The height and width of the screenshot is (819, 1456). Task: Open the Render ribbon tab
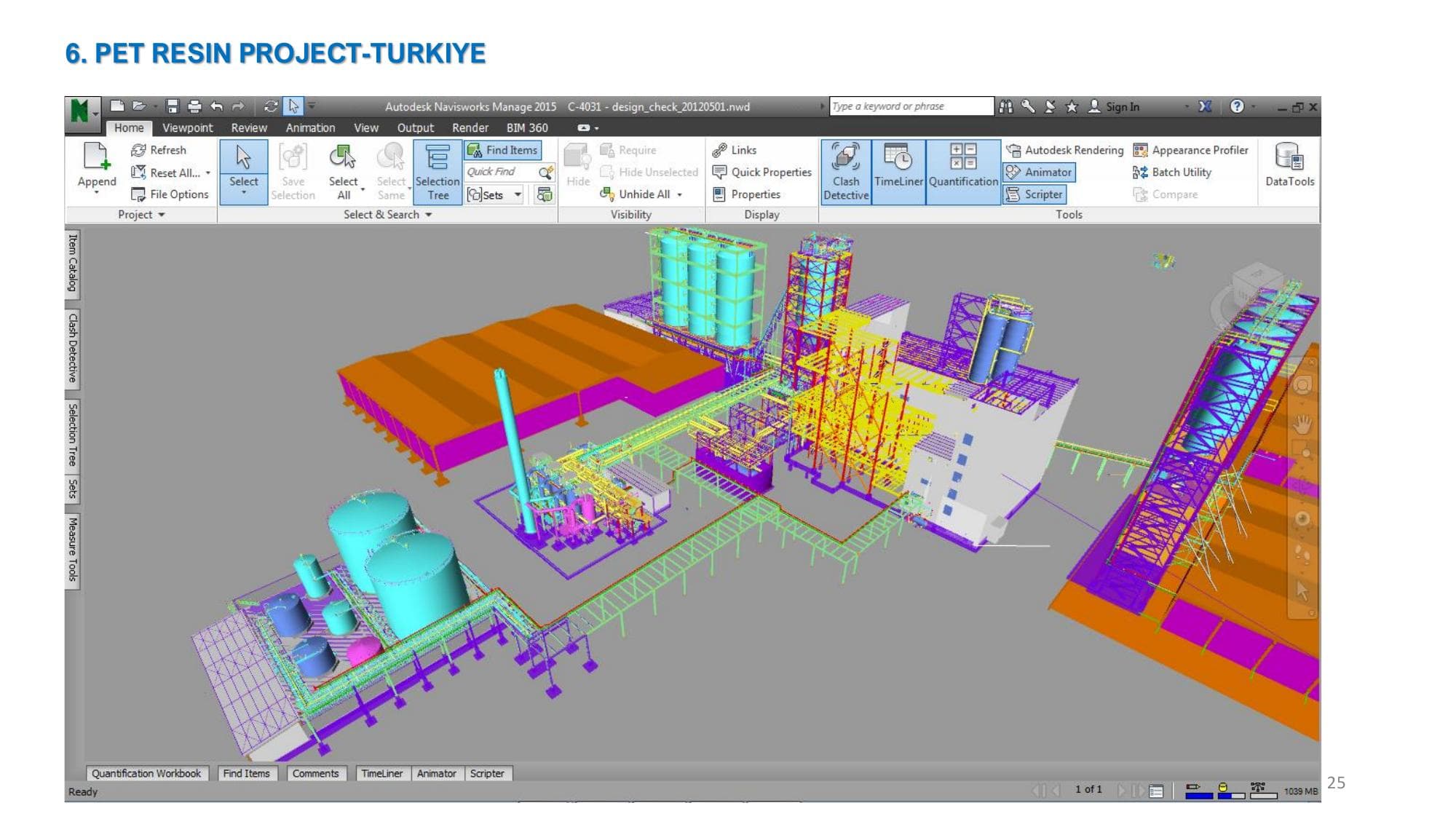(x=470, y=128)
